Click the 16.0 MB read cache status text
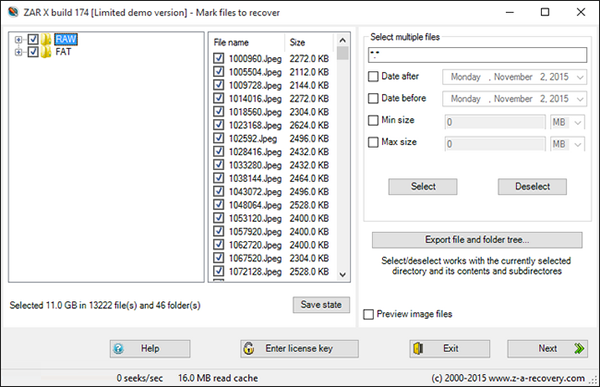Viewport: 600px width, 387px height. tap(218, 378)
